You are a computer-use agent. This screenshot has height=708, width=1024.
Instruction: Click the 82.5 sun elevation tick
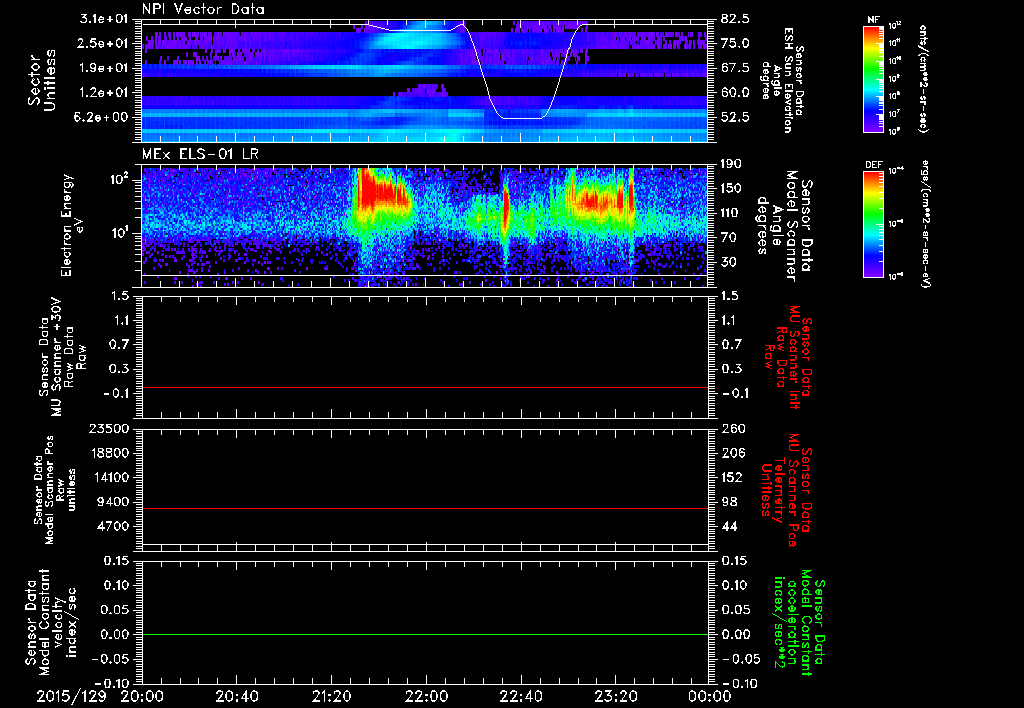click(735, 19)
